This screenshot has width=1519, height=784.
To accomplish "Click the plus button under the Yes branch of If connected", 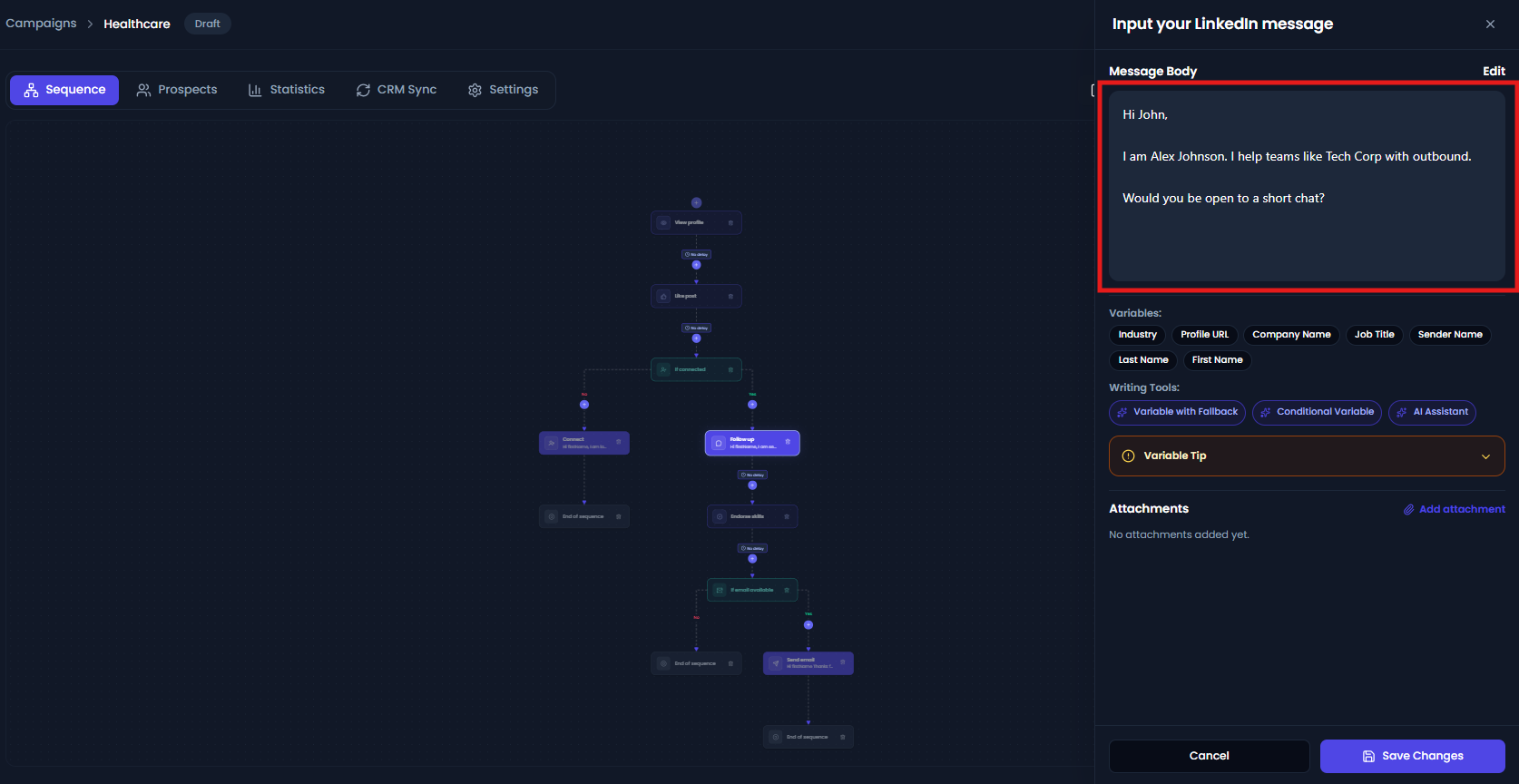I will (752, 405).
